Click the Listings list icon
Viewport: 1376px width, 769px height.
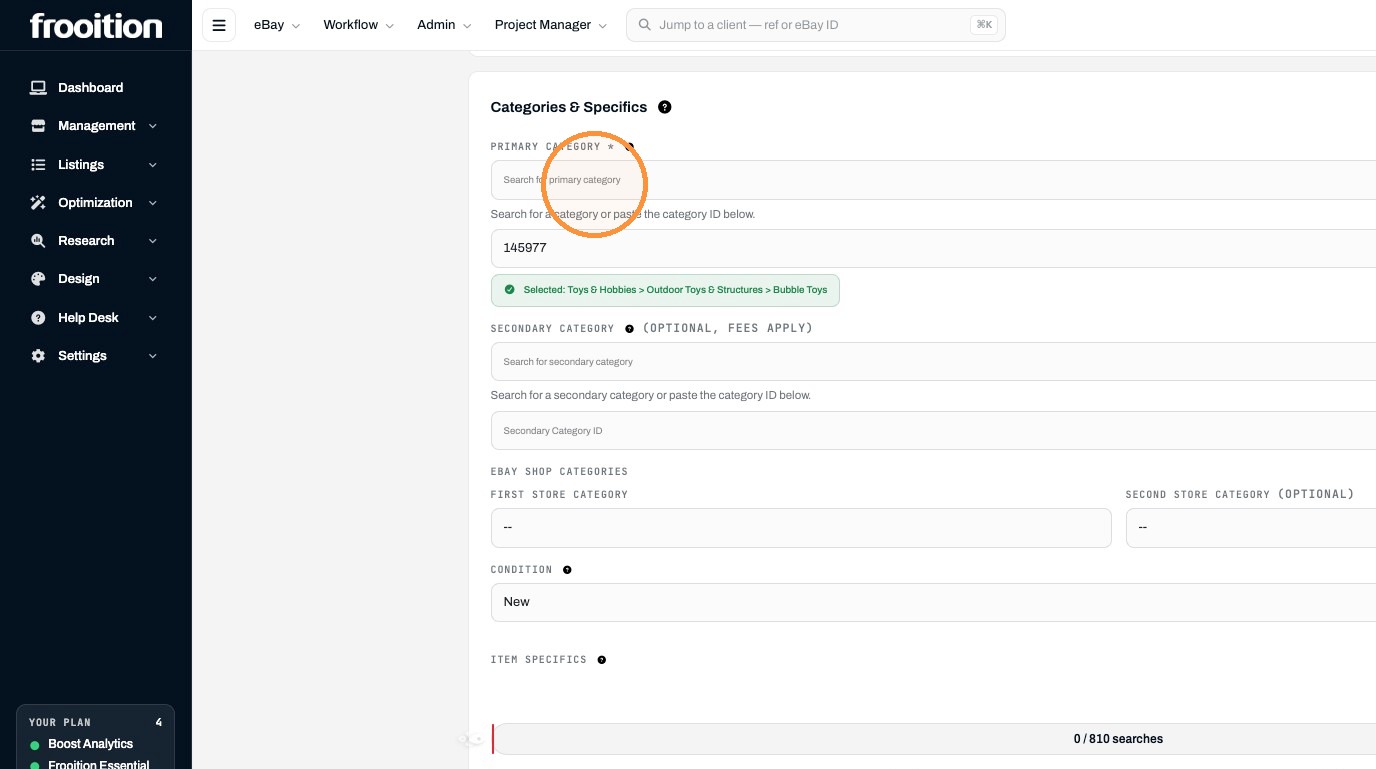38,164
